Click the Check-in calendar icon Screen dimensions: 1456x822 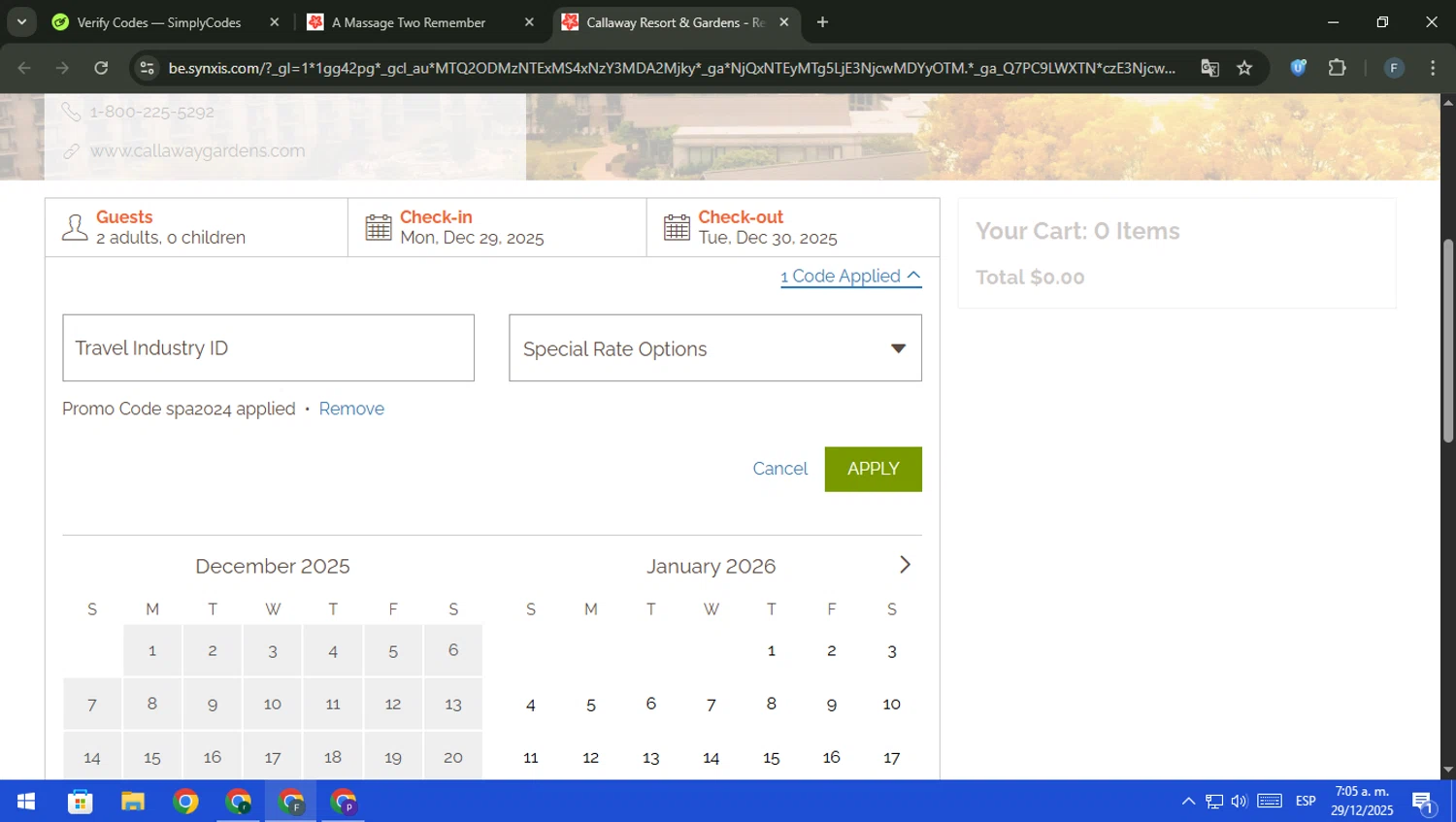[x=379, y=228]
